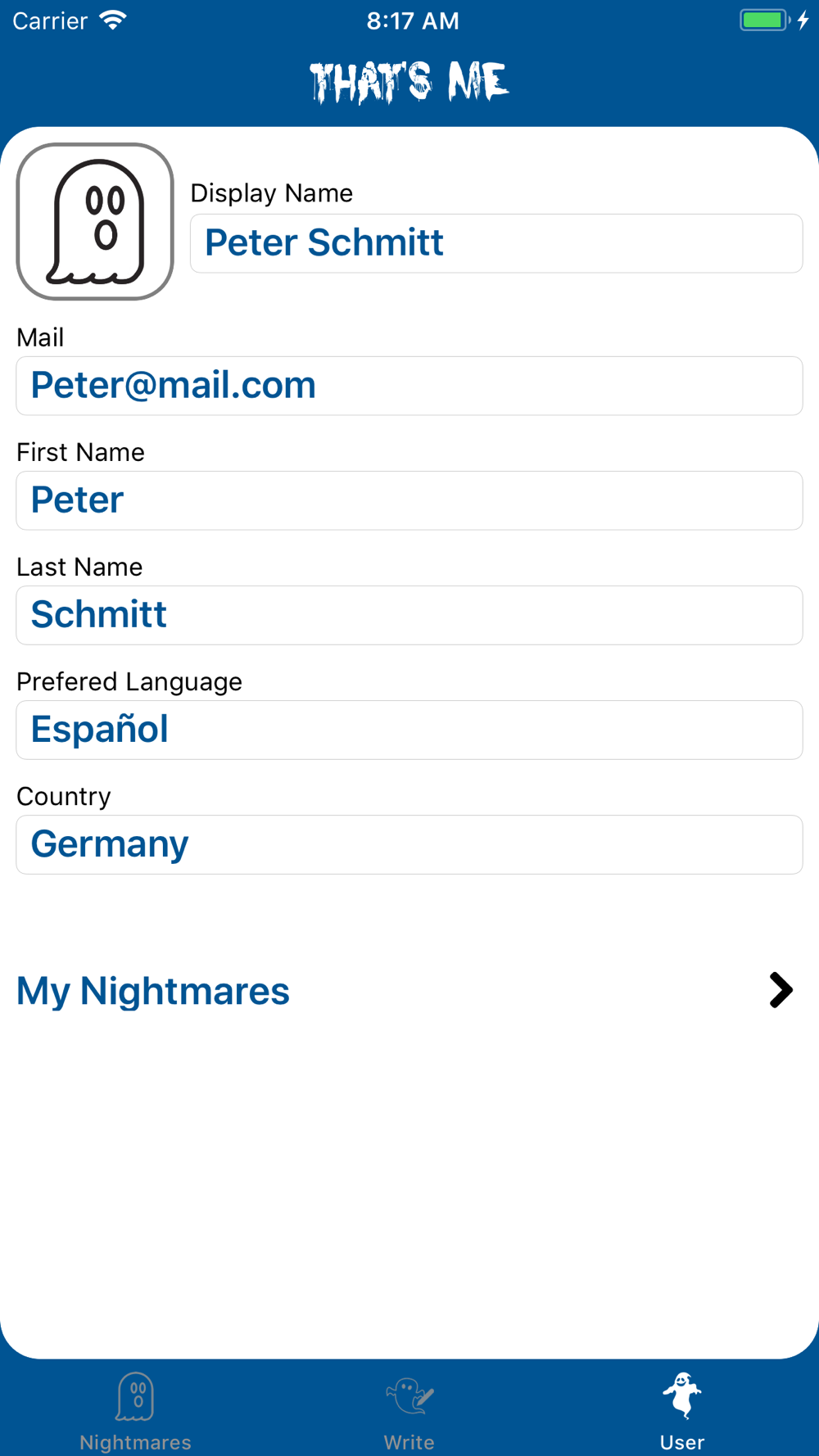Open the Nightmares tab ghost icon
This screenshot has height=1456, width=819.
pos(136,1397)
